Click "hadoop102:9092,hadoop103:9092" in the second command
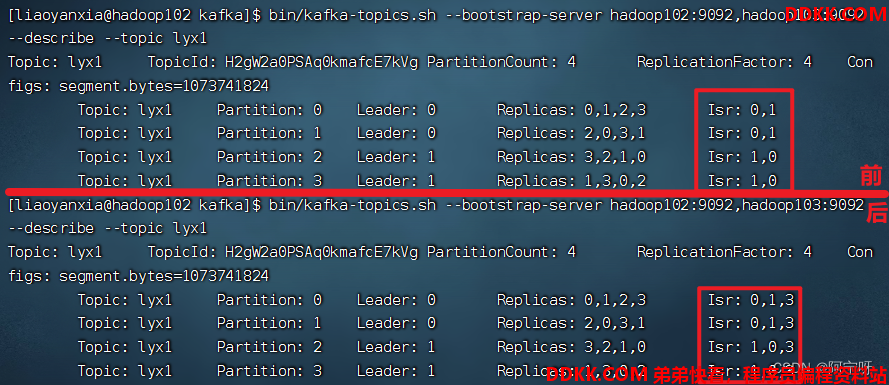The height and width of the screenshot is (385, 889). click(737, 205)
